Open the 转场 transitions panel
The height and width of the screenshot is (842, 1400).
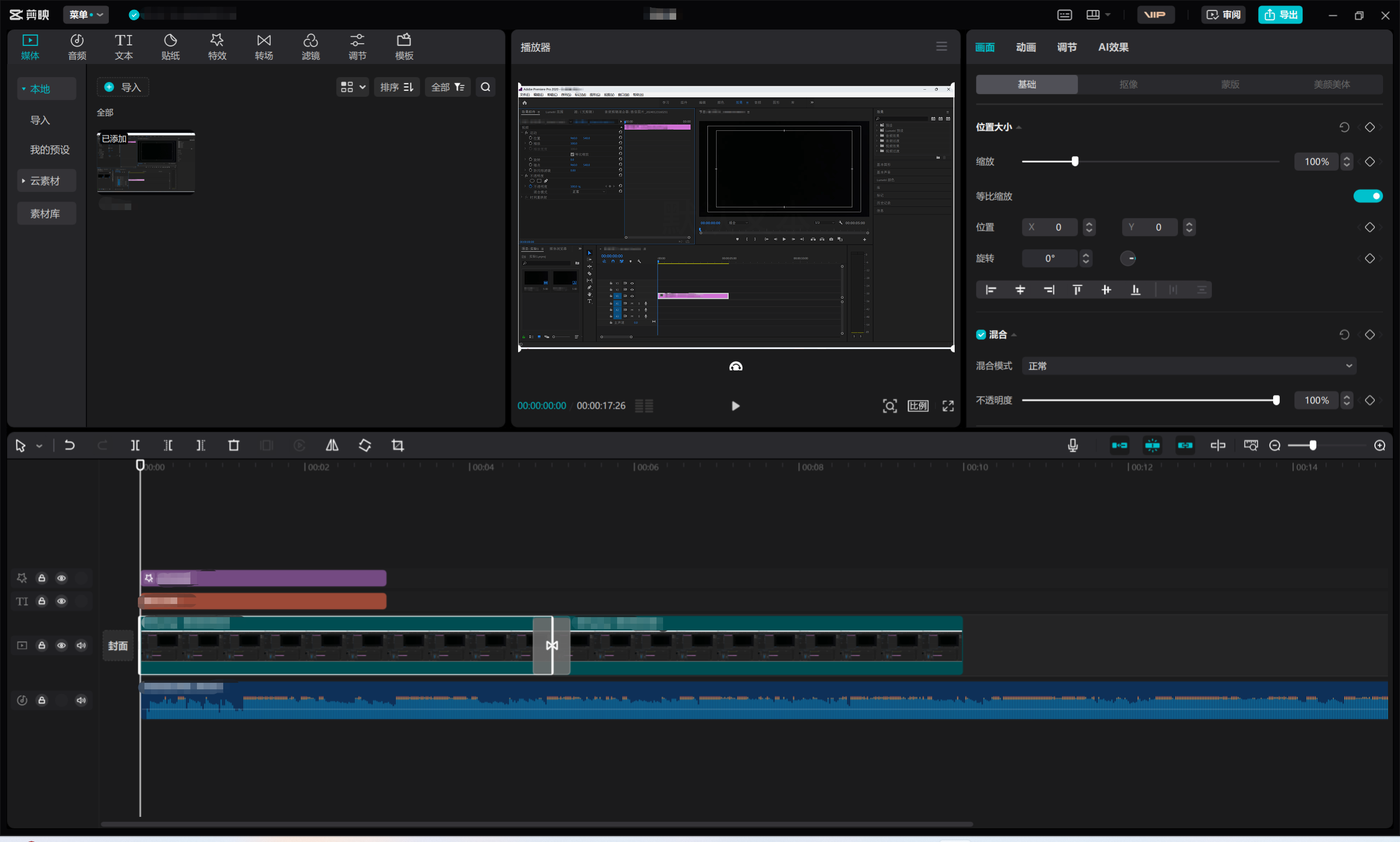coord(264,47)
